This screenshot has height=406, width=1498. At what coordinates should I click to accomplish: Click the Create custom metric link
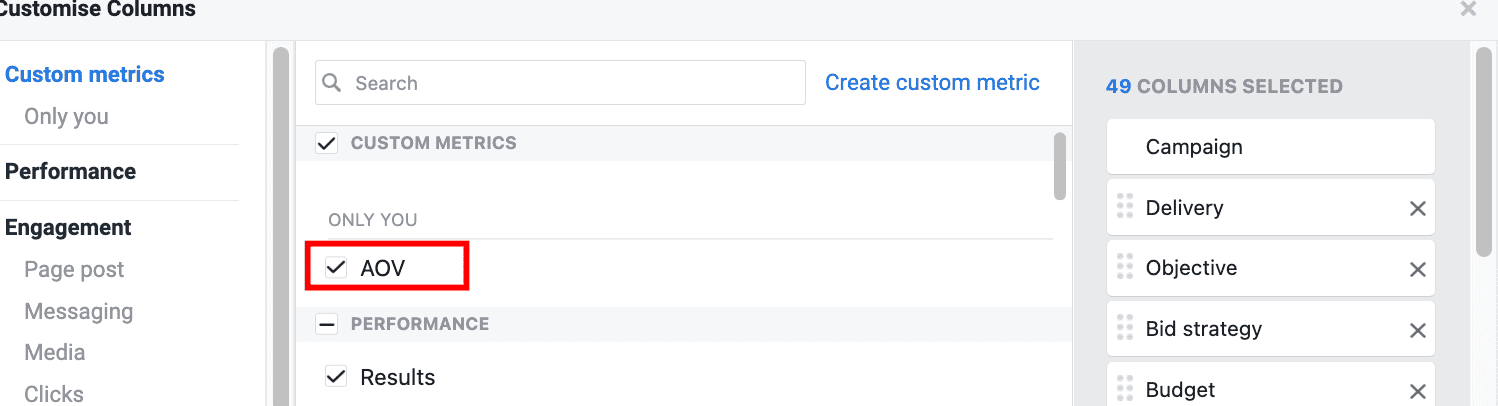tap(932, 83)
